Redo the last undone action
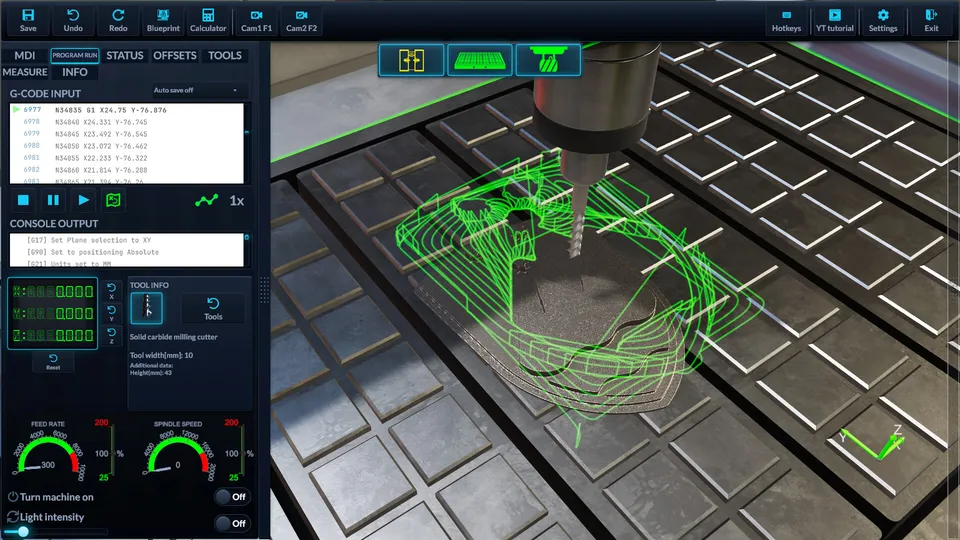Viewport: 960px width, 540px height. (x=118, y=20)
